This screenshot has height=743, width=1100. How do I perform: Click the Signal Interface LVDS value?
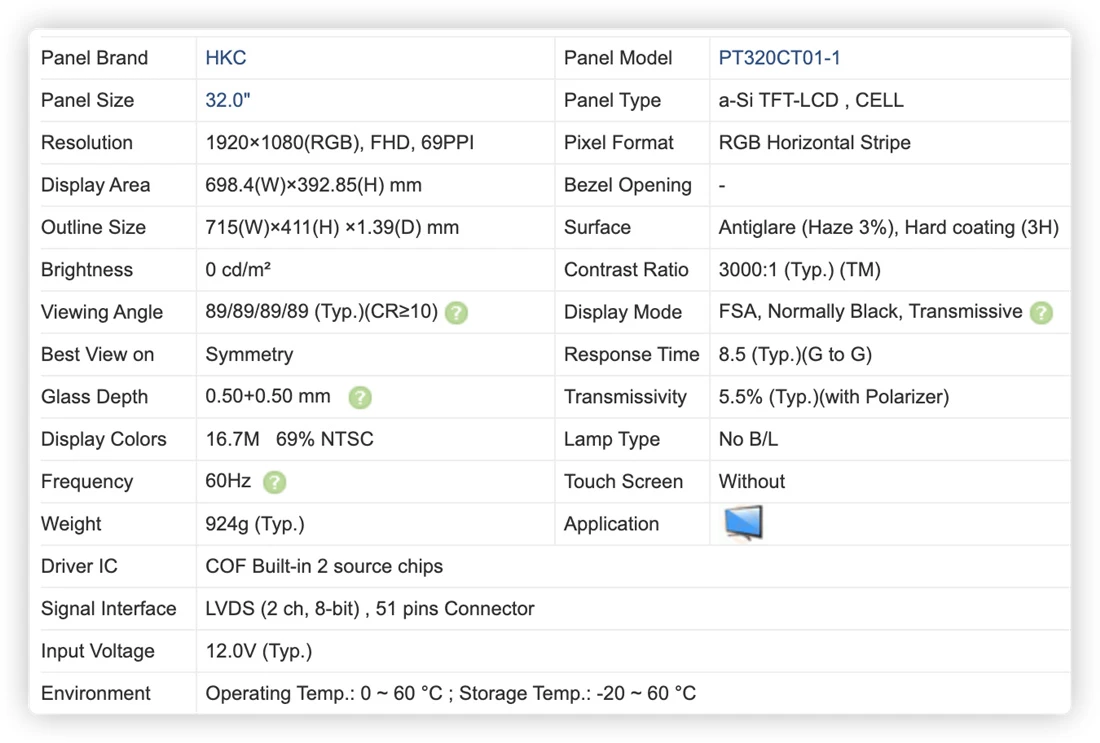click(370, 608)
